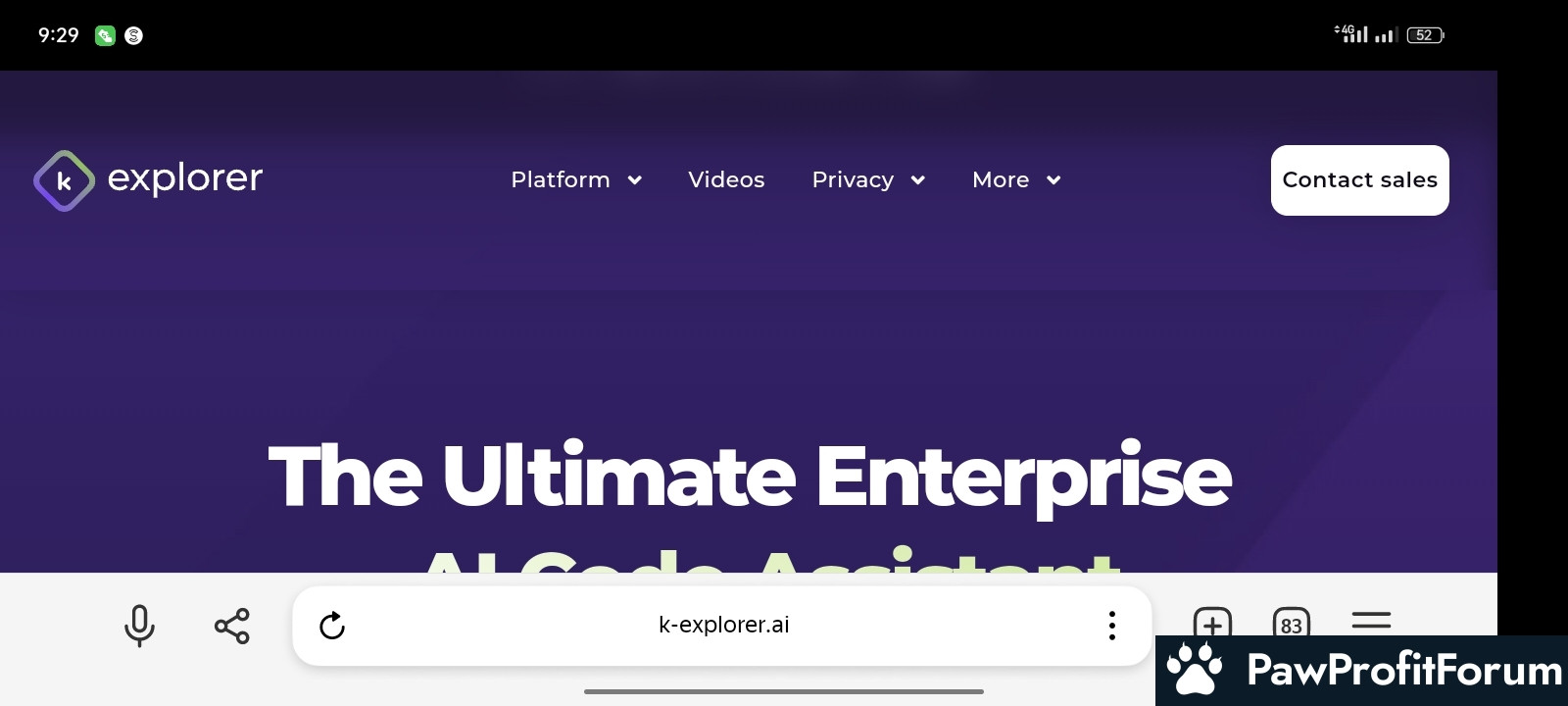Click the k-explorer diamond logo icon
1568x706 pixels.
tap(64, 180)
